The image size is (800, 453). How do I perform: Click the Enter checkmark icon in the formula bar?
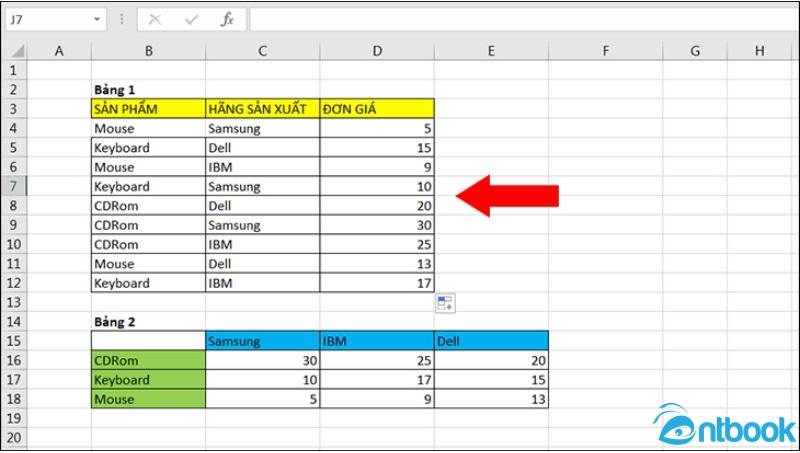pyautogui.click(x=191, y=20)
